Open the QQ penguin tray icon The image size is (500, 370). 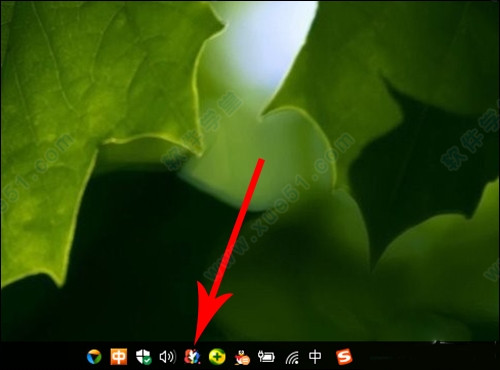tap(242, 358)
